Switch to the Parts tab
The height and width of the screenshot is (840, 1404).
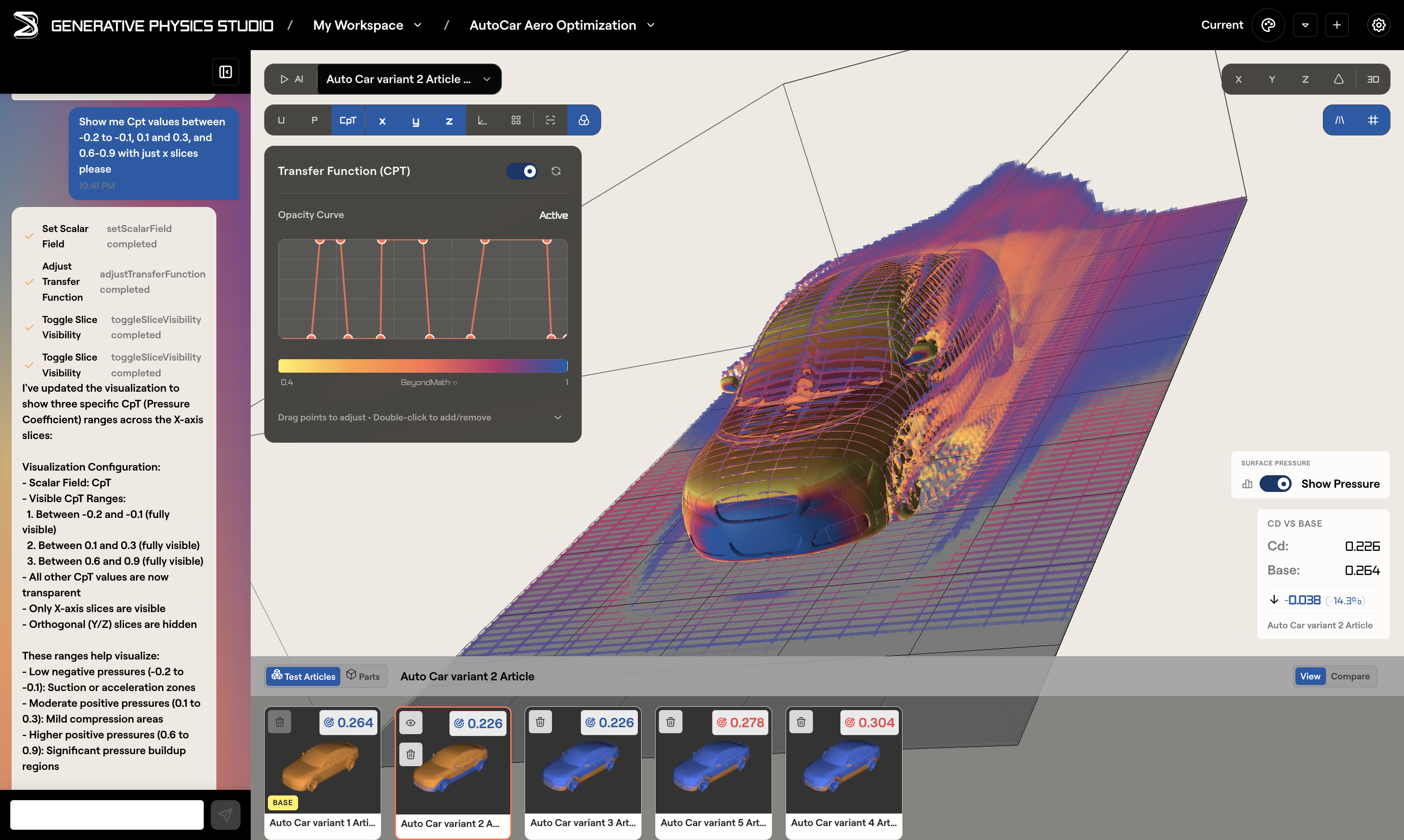364,676
